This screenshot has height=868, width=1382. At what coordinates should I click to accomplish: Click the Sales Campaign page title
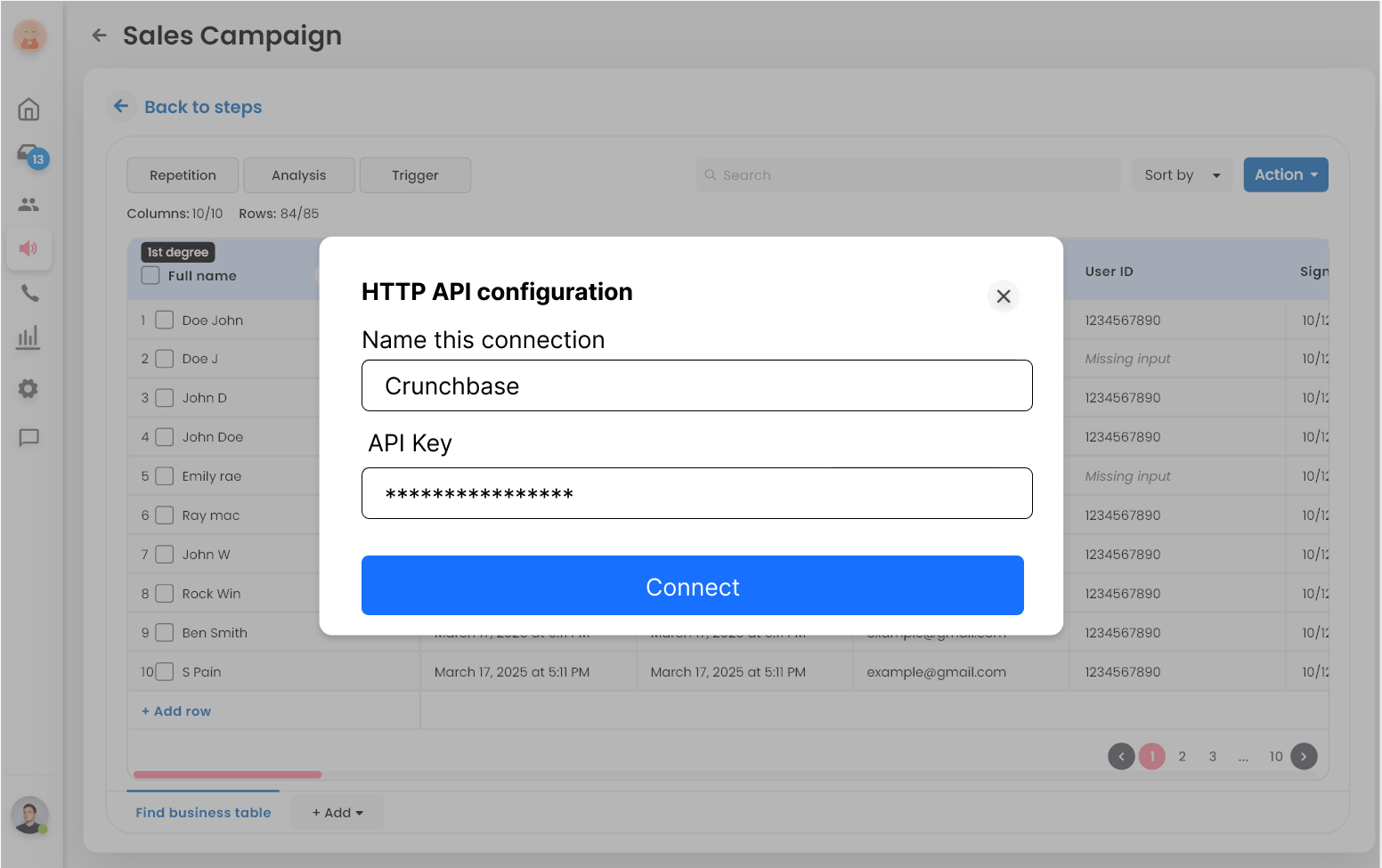click(232, 36)
